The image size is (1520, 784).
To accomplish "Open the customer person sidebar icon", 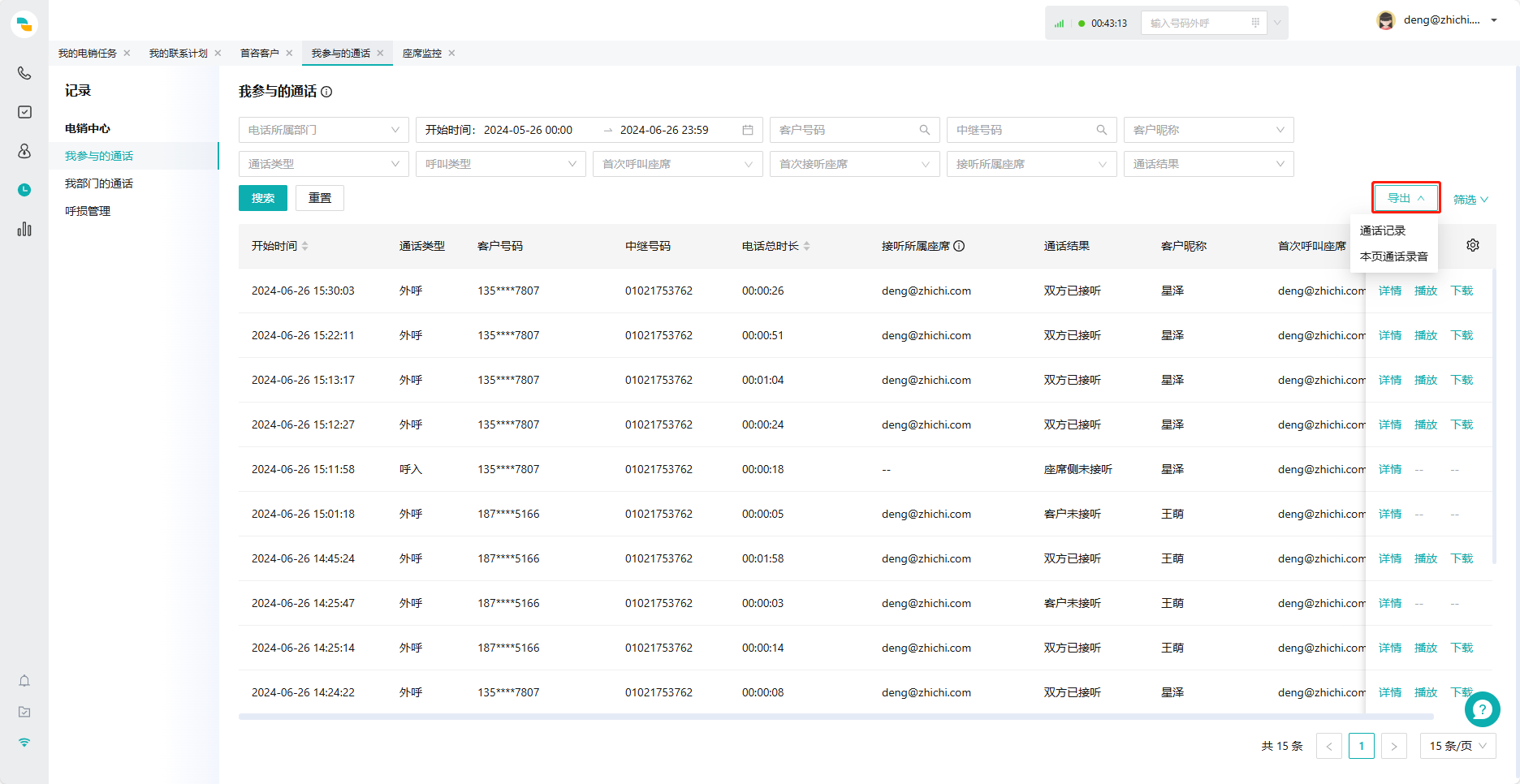I will (24, 151).
